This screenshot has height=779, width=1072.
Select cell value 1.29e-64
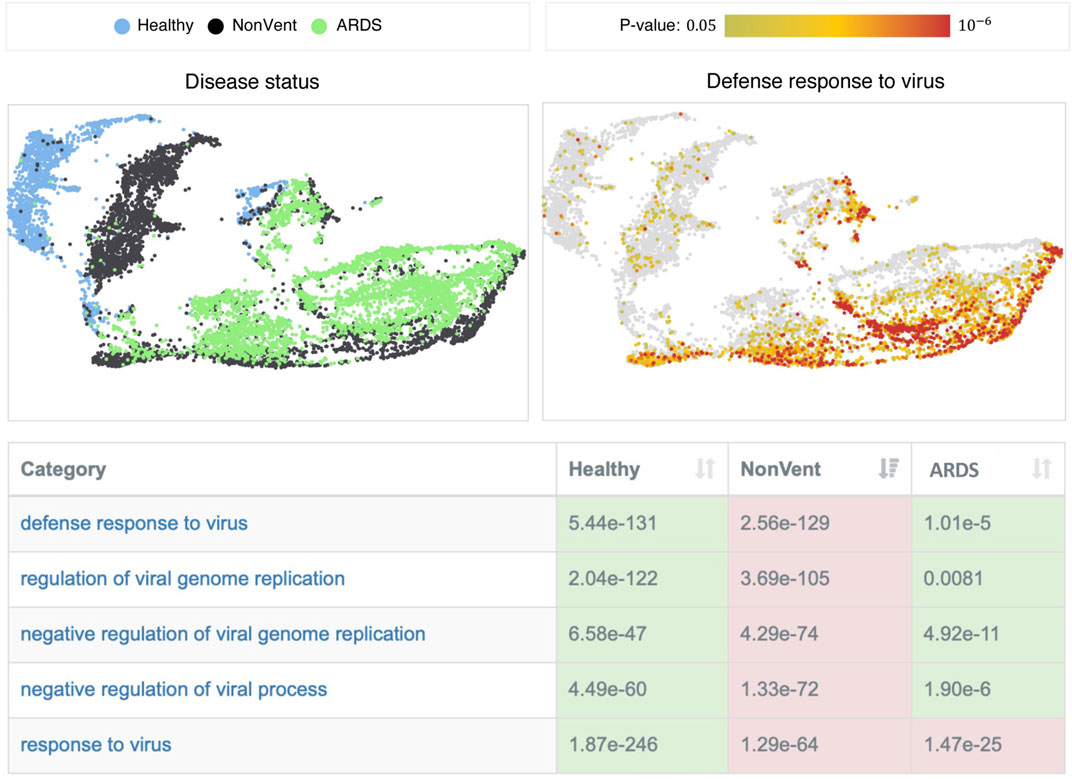(779, 745)
